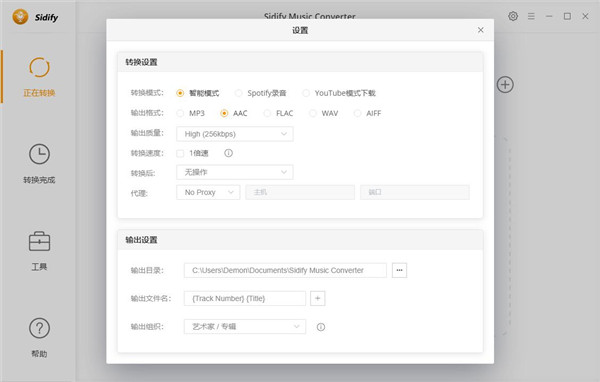Click the plus button beside output filename

(x=318, y=298)
